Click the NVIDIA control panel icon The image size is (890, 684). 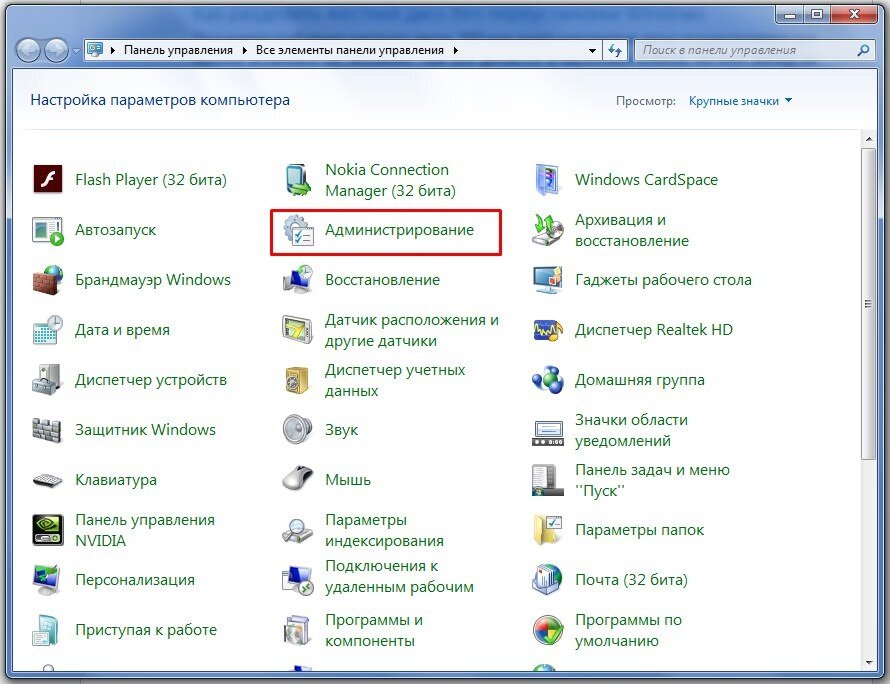point(48,530)
